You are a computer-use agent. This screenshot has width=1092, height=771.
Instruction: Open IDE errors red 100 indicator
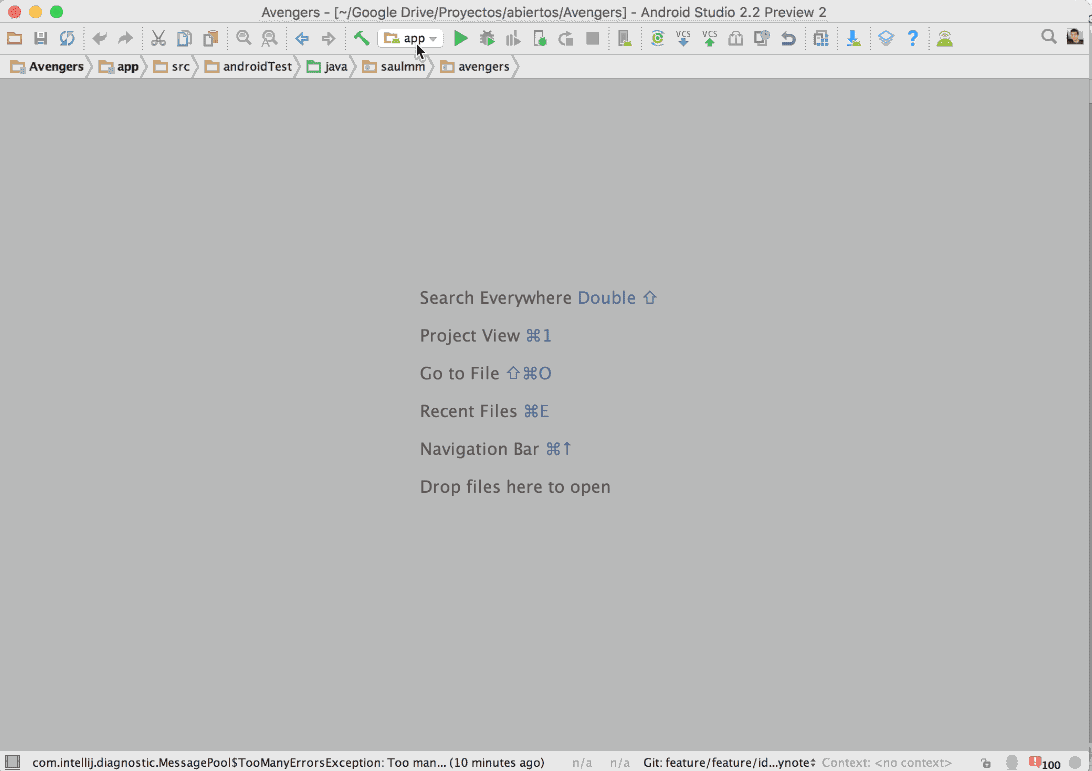click(x=1044, y=763)
